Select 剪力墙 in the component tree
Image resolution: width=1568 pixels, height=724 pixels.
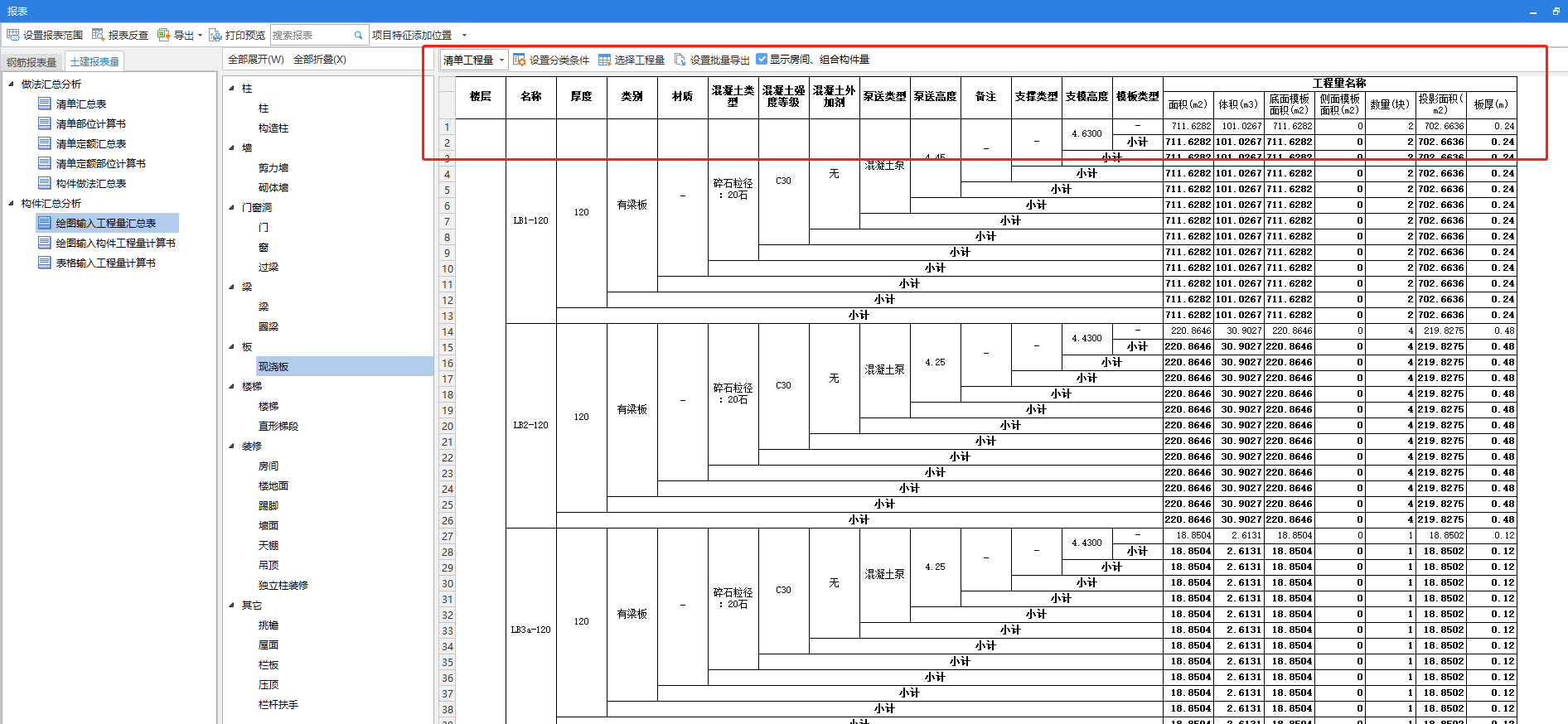pos(273,167)
